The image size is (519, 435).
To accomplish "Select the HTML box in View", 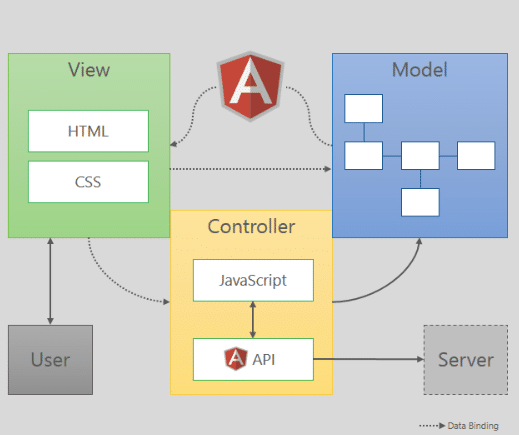I will [88, 131].
